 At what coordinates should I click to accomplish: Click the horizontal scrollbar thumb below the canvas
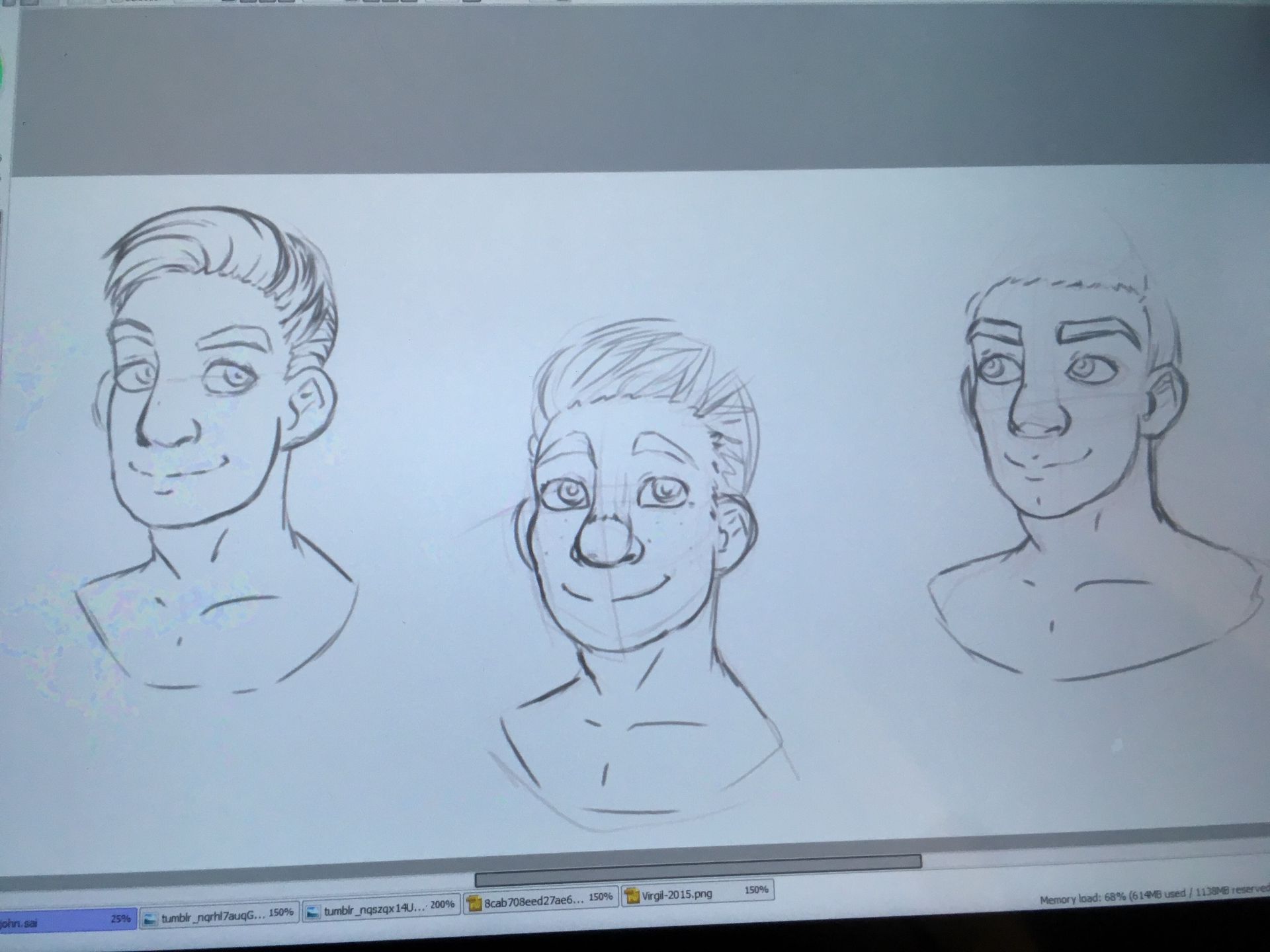(698, 870)
